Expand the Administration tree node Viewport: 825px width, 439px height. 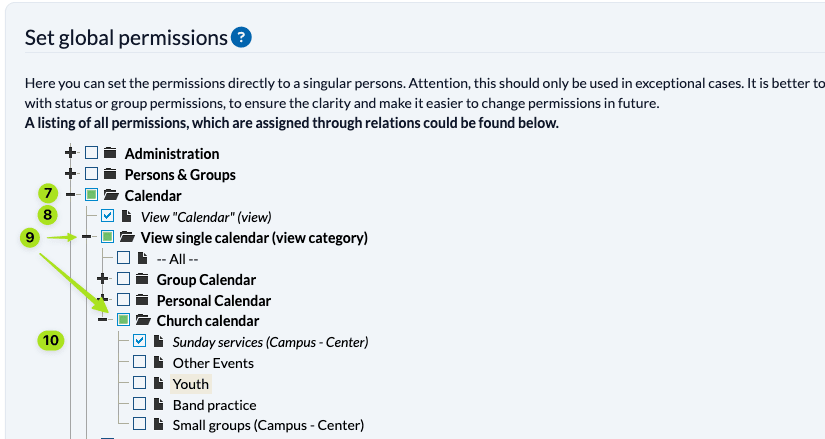[71, 154]
